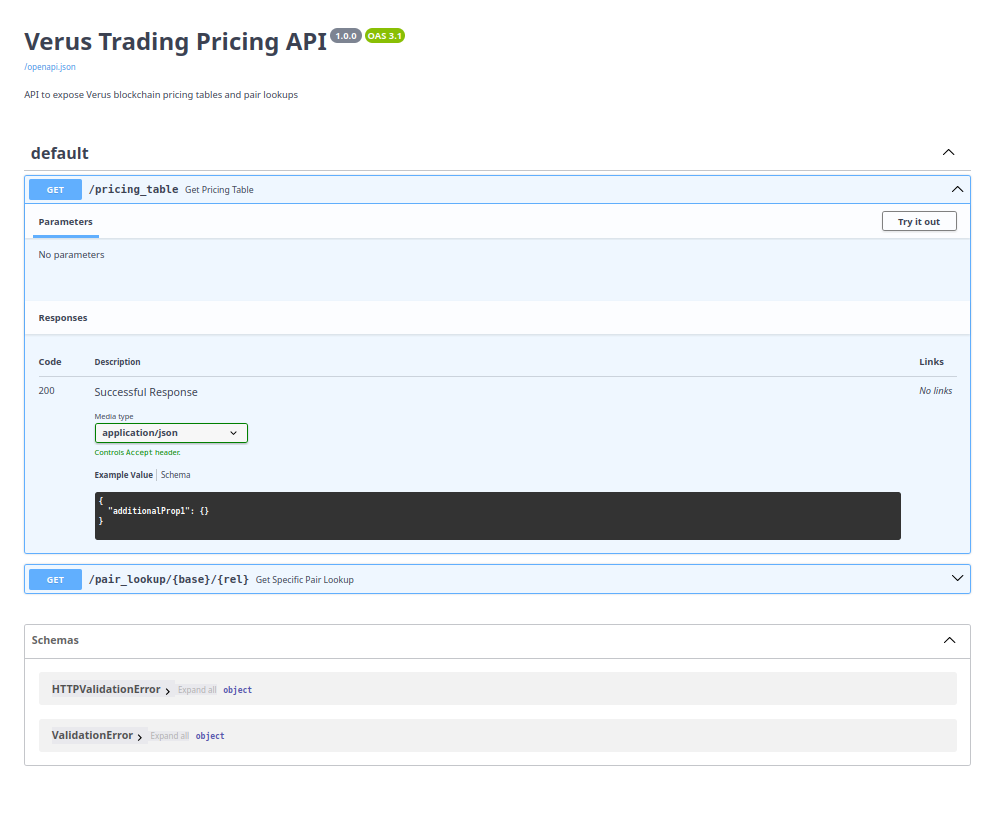Screen dimensions: 1007x836
Task: Click the example JSON response body
Action: tap(497, 515)
